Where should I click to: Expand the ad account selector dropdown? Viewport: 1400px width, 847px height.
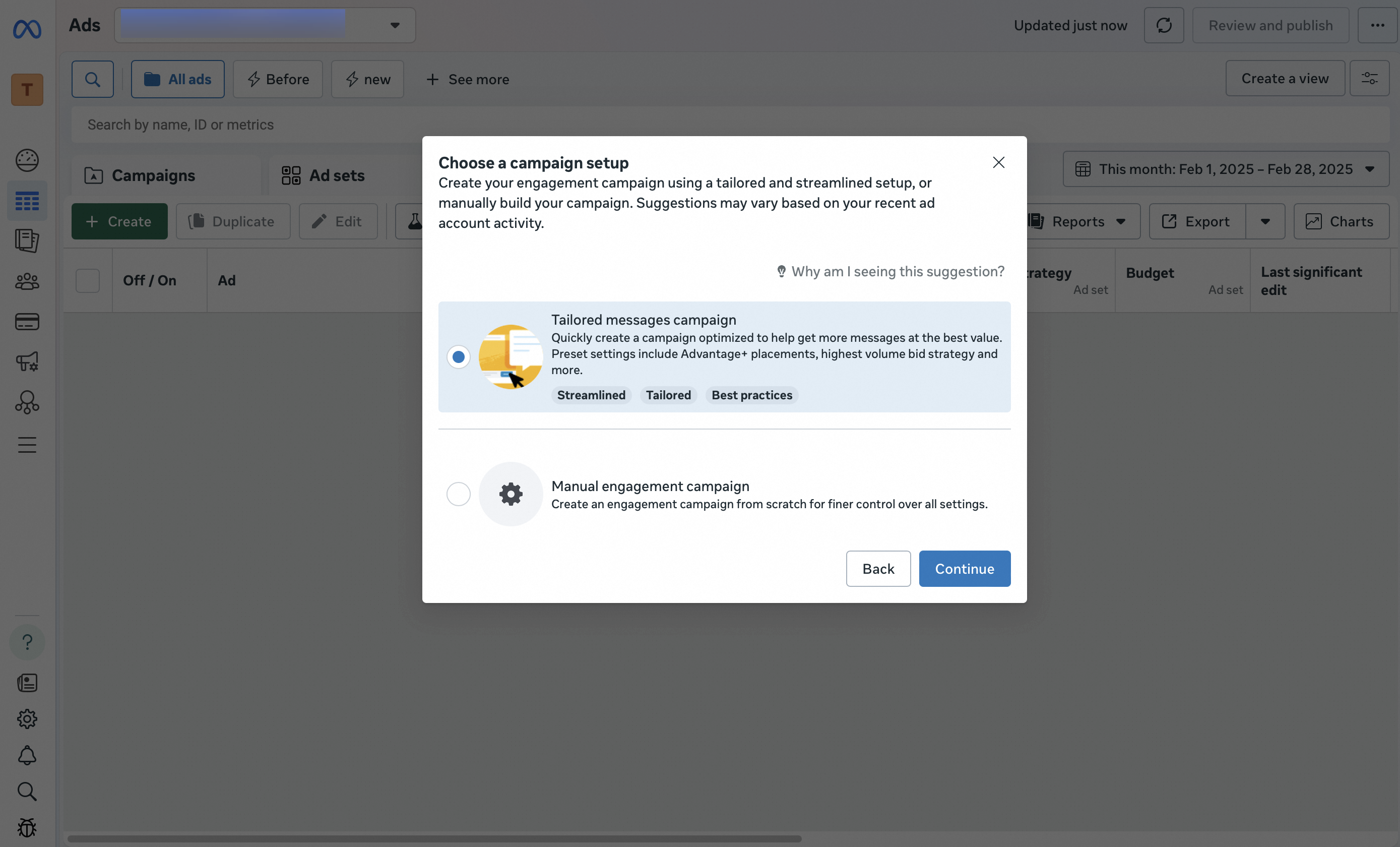(394, 25)
